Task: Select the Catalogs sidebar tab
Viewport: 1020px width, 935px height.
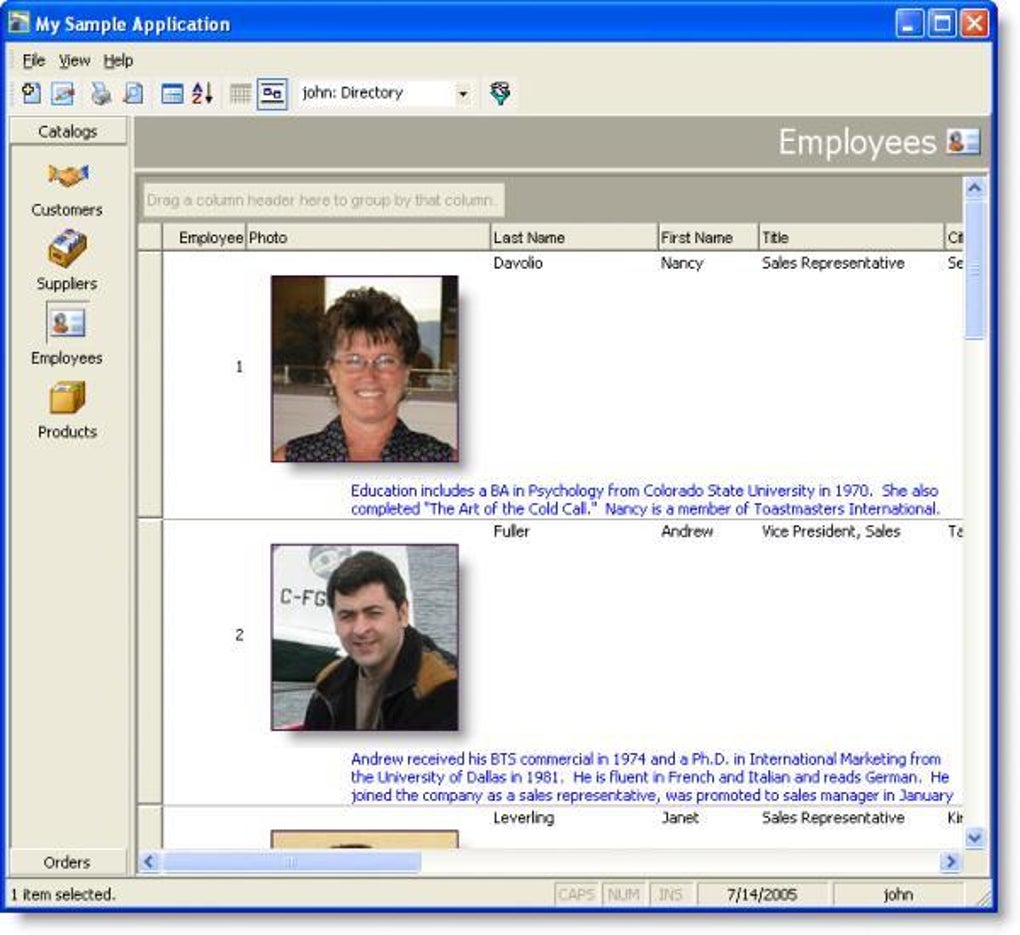Action: [x=68, y=131]
